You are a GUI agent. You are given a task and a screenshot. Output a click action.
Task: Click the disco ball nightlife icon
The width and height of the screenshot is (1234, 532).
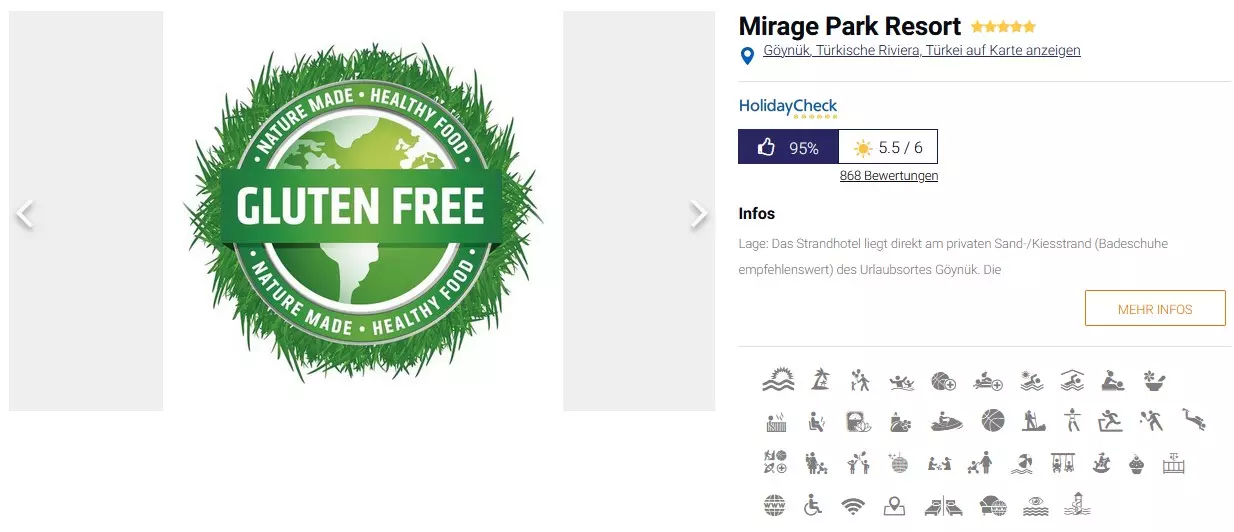tap(898, 464)
